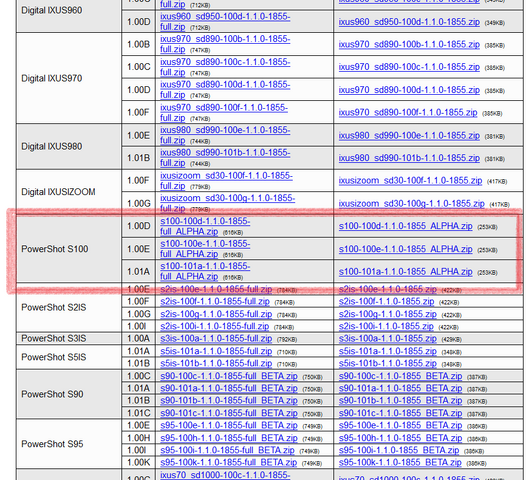
Task: Download s95-100e-1.1.0-1855-full_BETA.zip
Action: coord(229,426)
